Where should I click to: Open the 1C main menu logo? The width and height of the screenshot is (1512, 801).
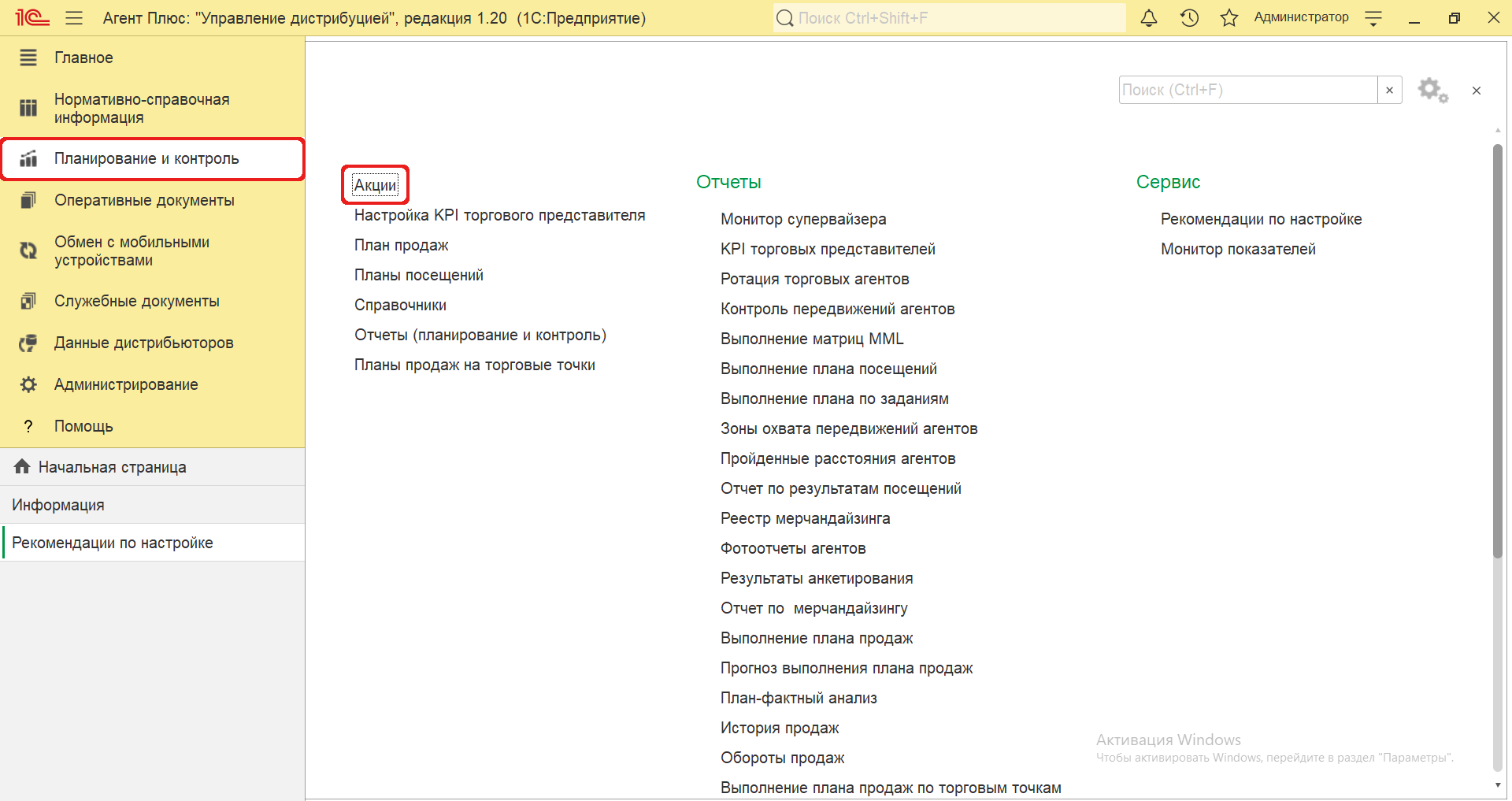[32, 17]
